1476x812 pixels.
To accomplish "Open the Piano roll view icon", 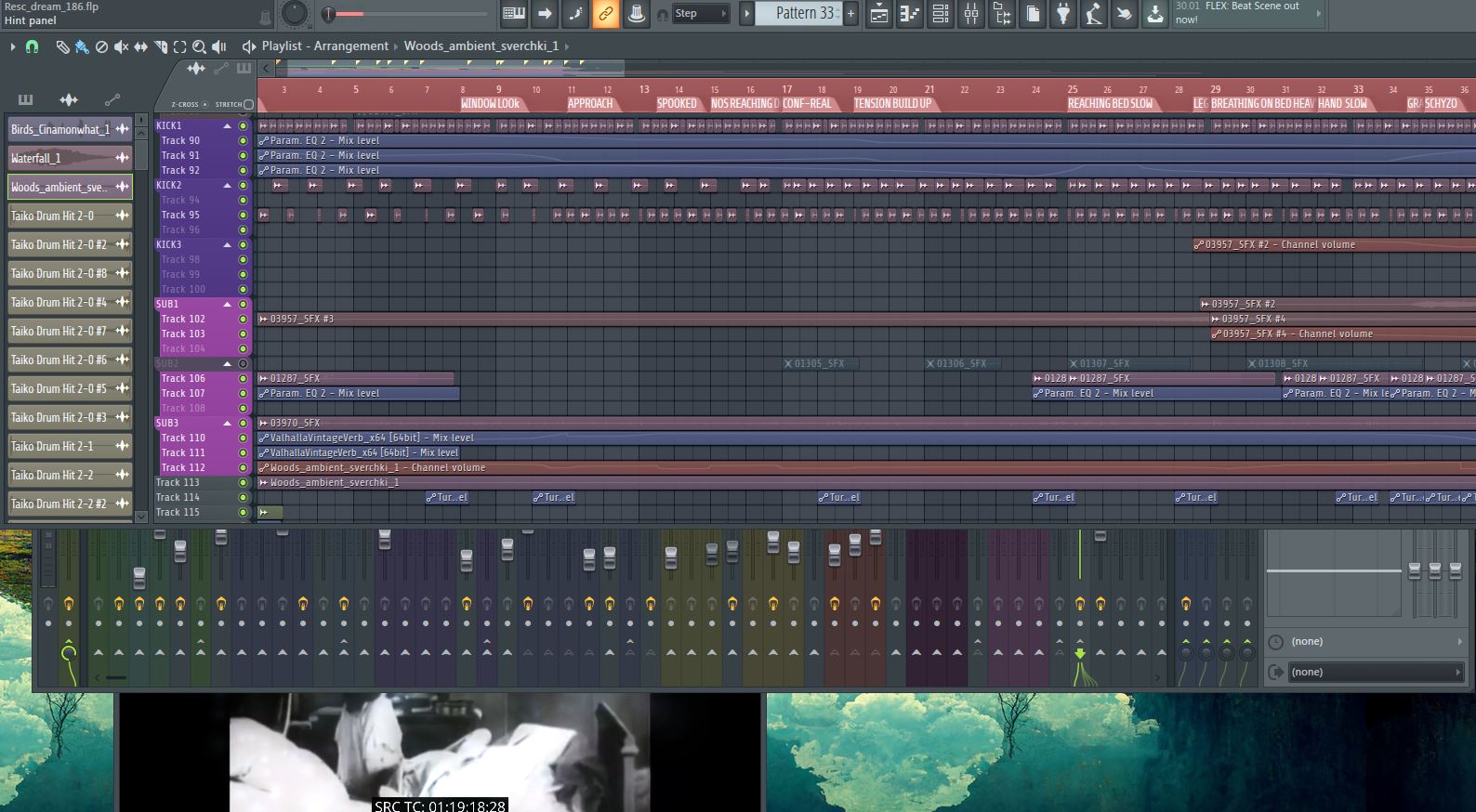I will pyautogui.click(x=909, y=13).
